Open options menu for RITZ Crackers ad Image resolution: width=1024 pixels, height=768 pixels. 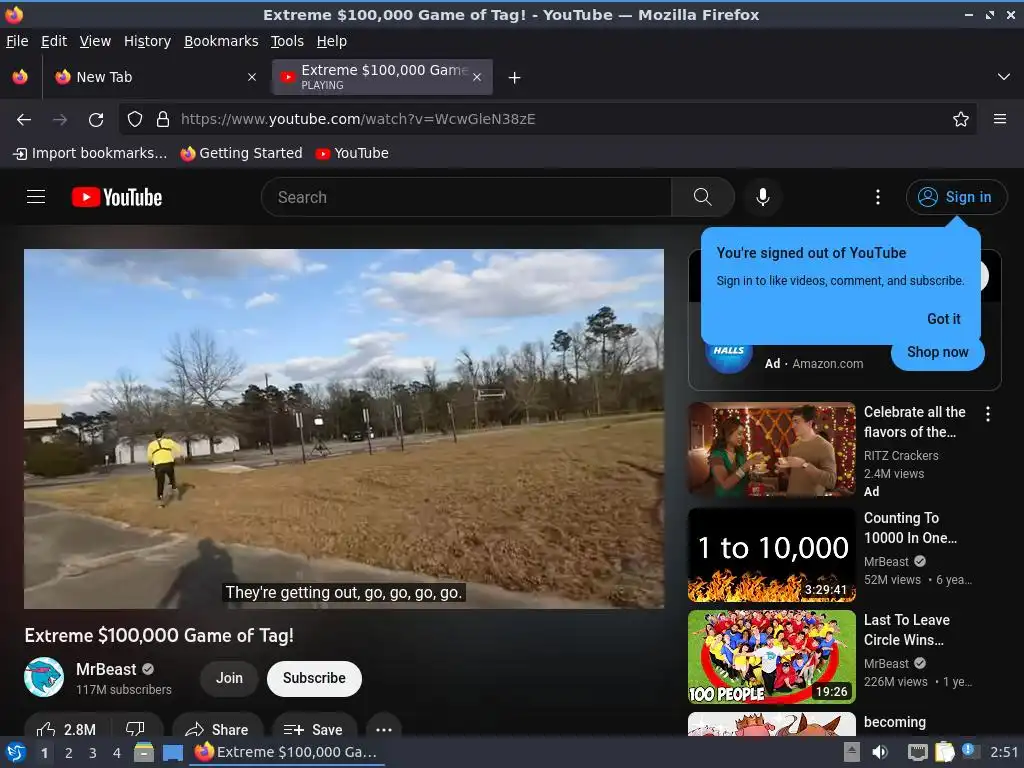pos(988,413)
